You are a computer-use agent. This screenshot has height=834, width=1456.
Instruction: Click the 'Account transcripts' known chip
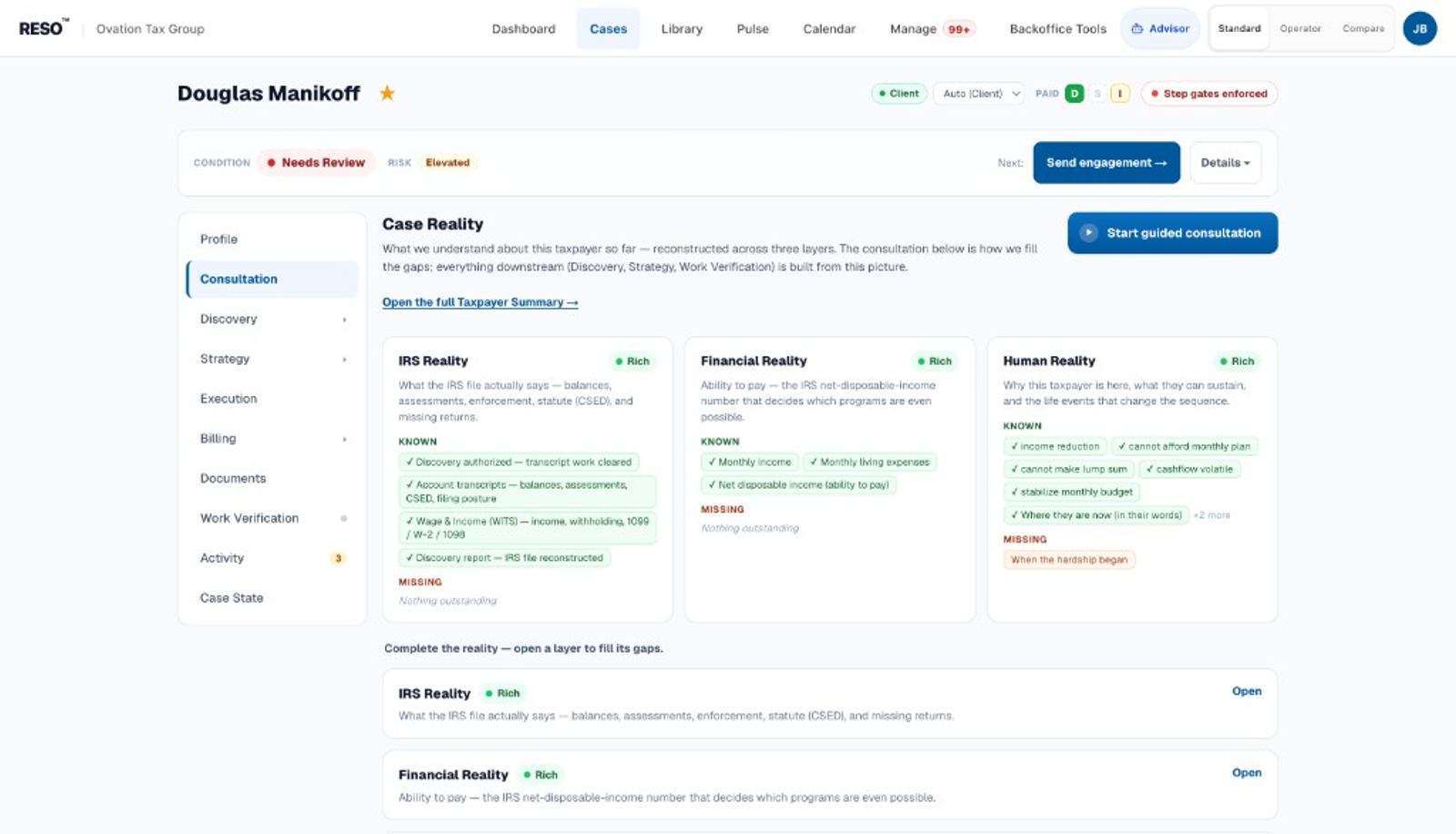527,492
